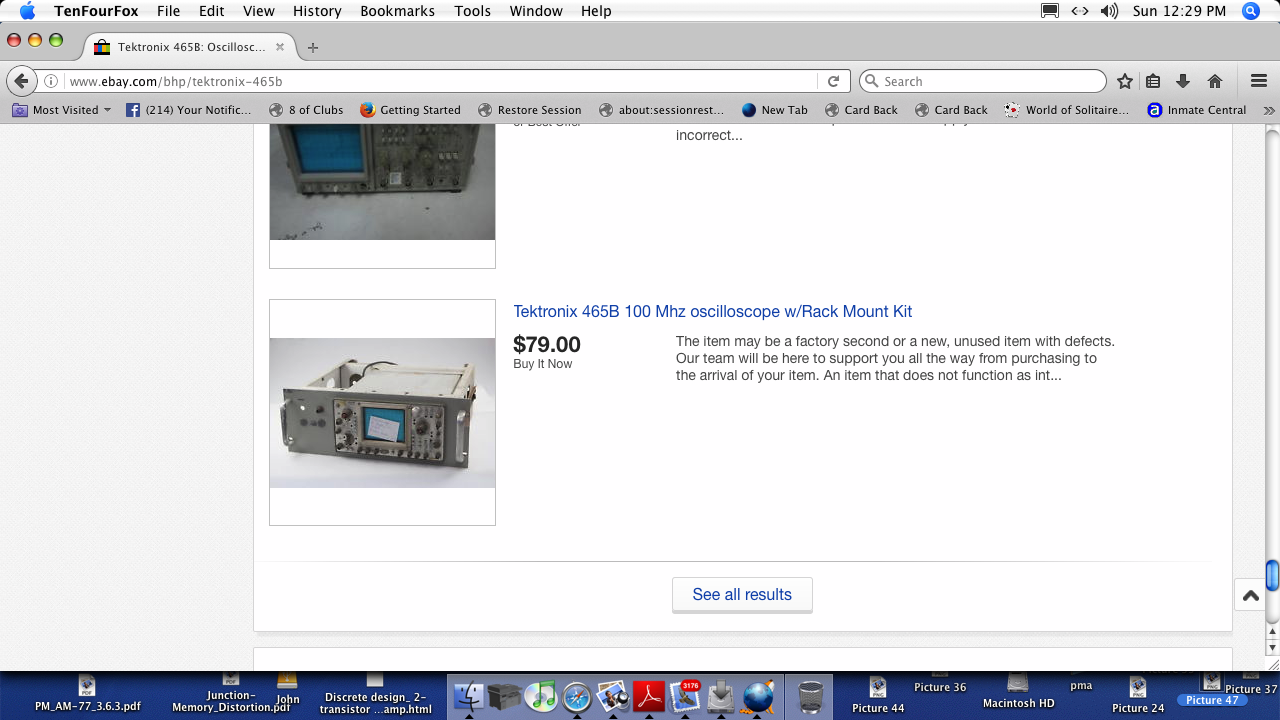The width and height of the screenshot is (1280, 720).
Task: Show site information for ebay.com
Action: coord(51,81)
